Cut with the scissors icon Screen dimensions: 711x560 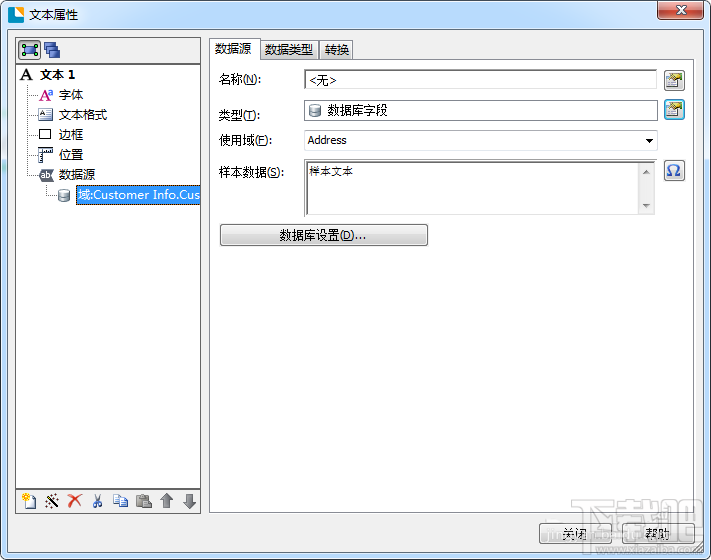click(97, 501)
